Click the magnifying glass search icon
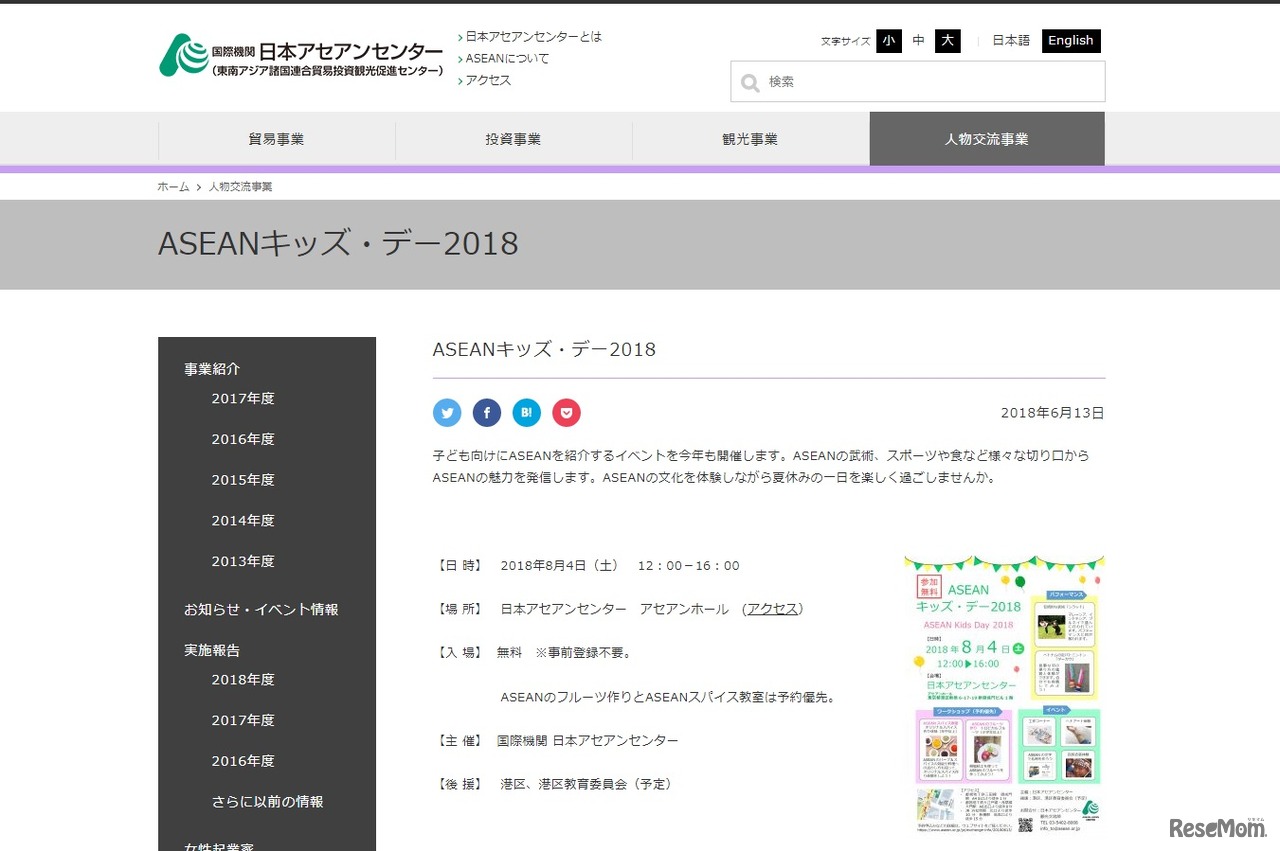This screenshot has height=851, width=1280. 750,82
